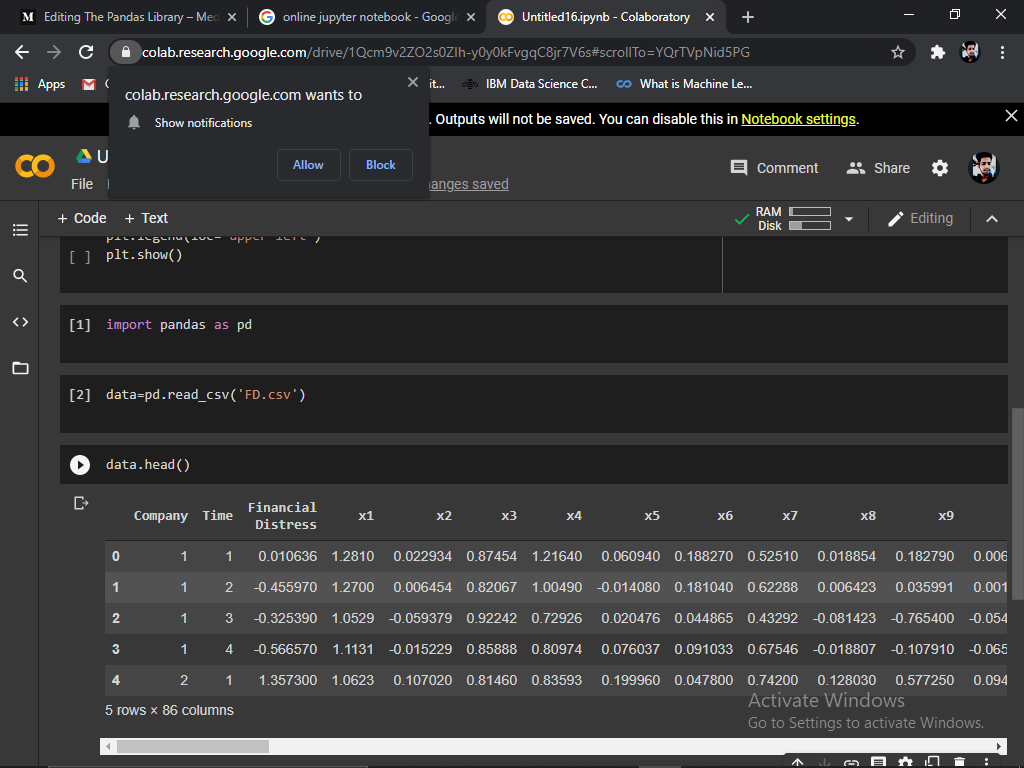
Task: Open the Files browser sidebar
Action: click(x=20, y=368)
